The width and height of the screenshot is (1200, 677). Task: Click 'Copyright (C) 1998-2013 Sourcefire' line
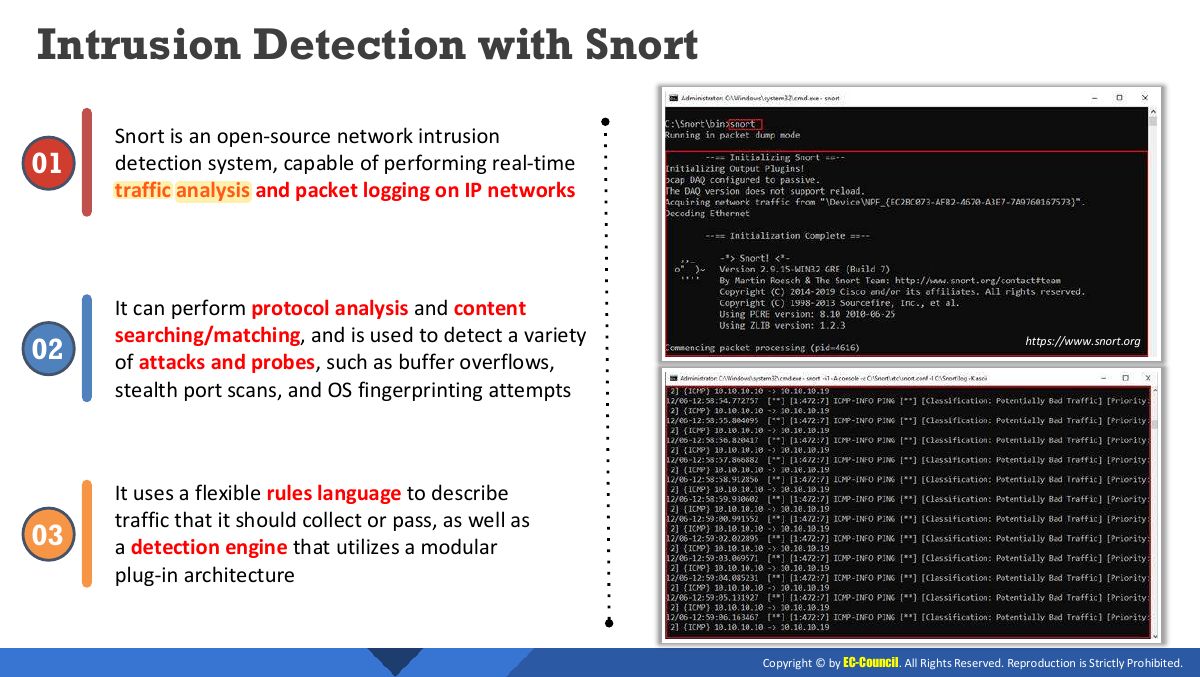coord(839,303)
